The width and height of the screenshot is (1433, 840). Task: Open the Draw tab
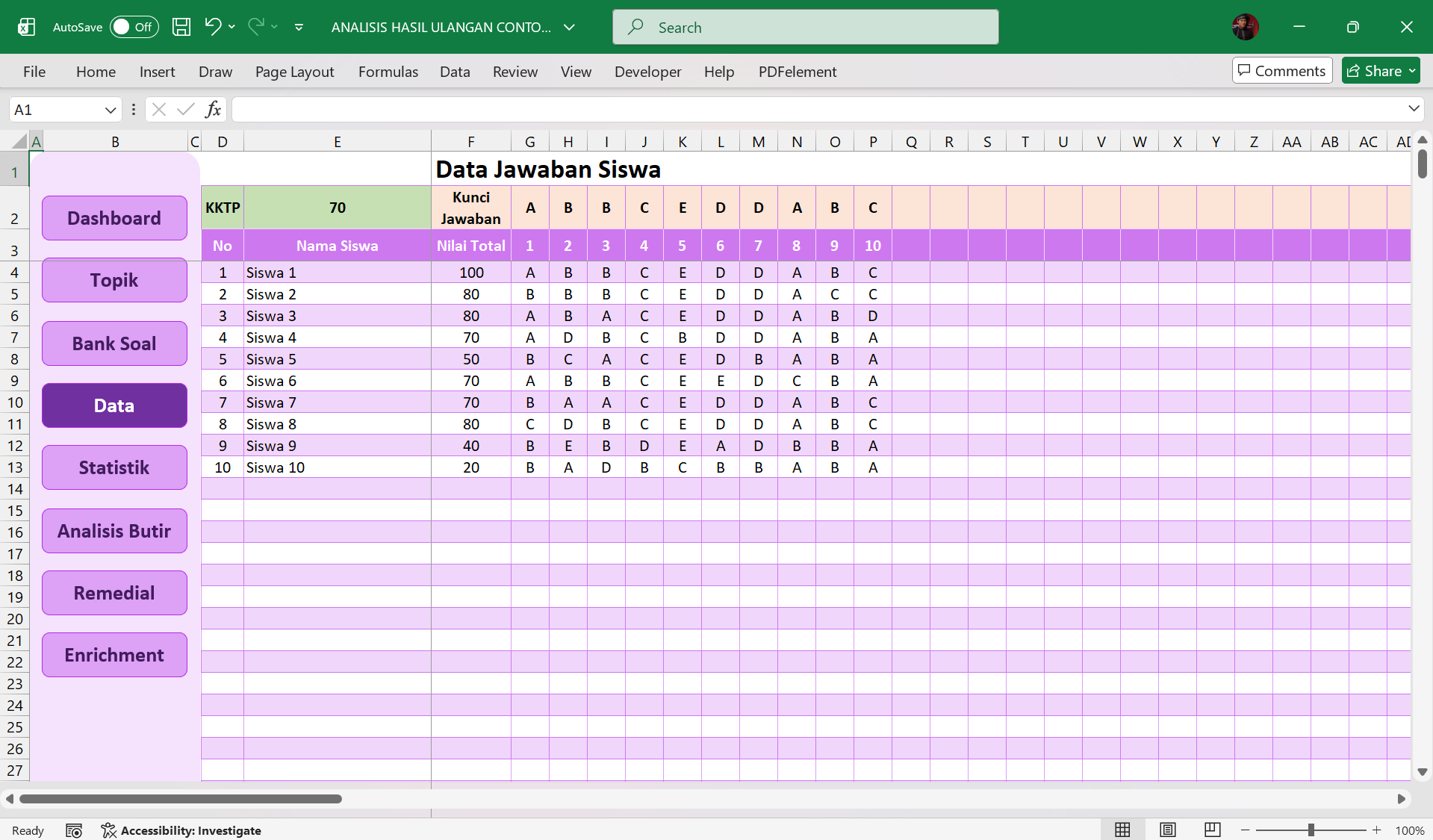point(215,72)
